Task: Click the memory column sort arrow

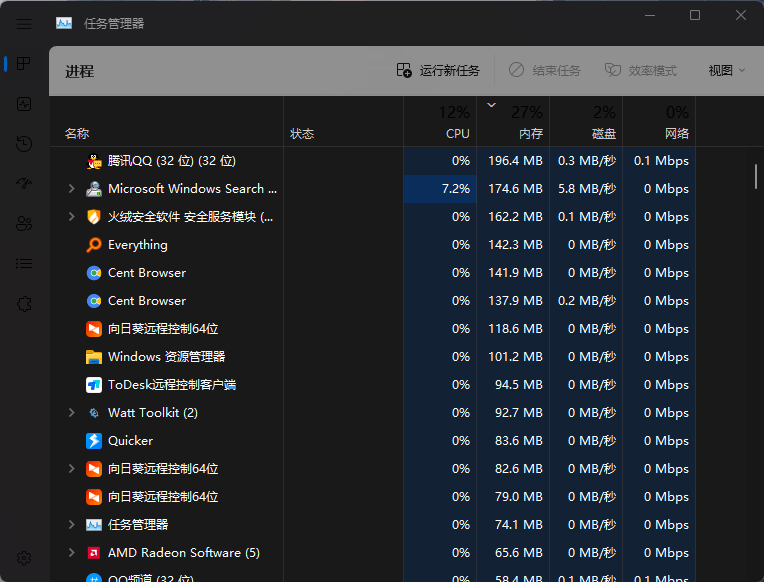Action: click(491, 105)
